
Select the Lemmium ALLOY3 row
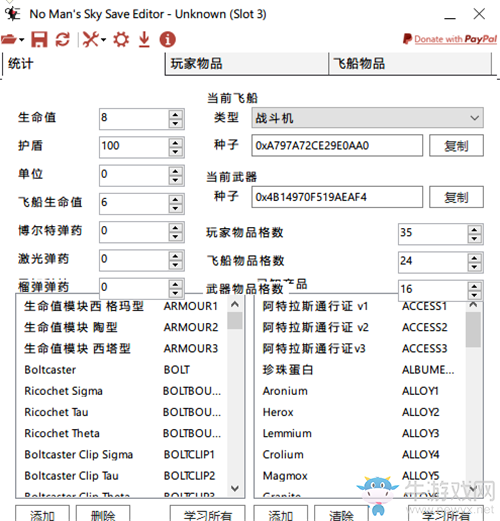coord(360,433)
